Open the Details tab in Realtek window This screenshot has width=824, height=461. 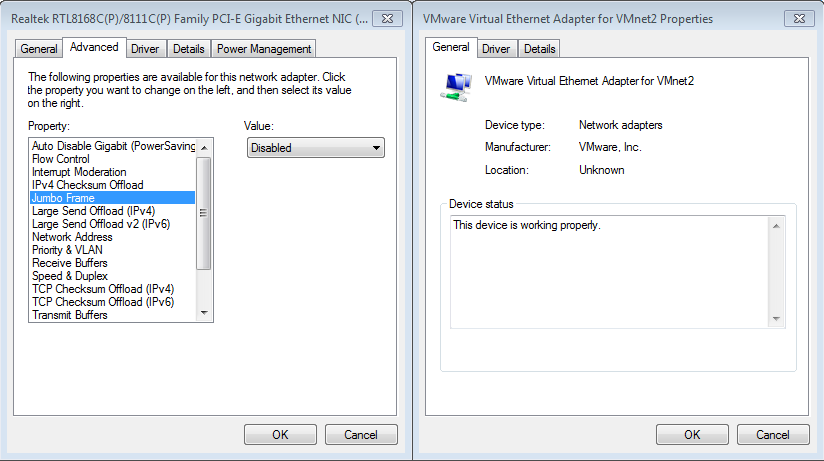pyautogui.click(x=189, y=49)
